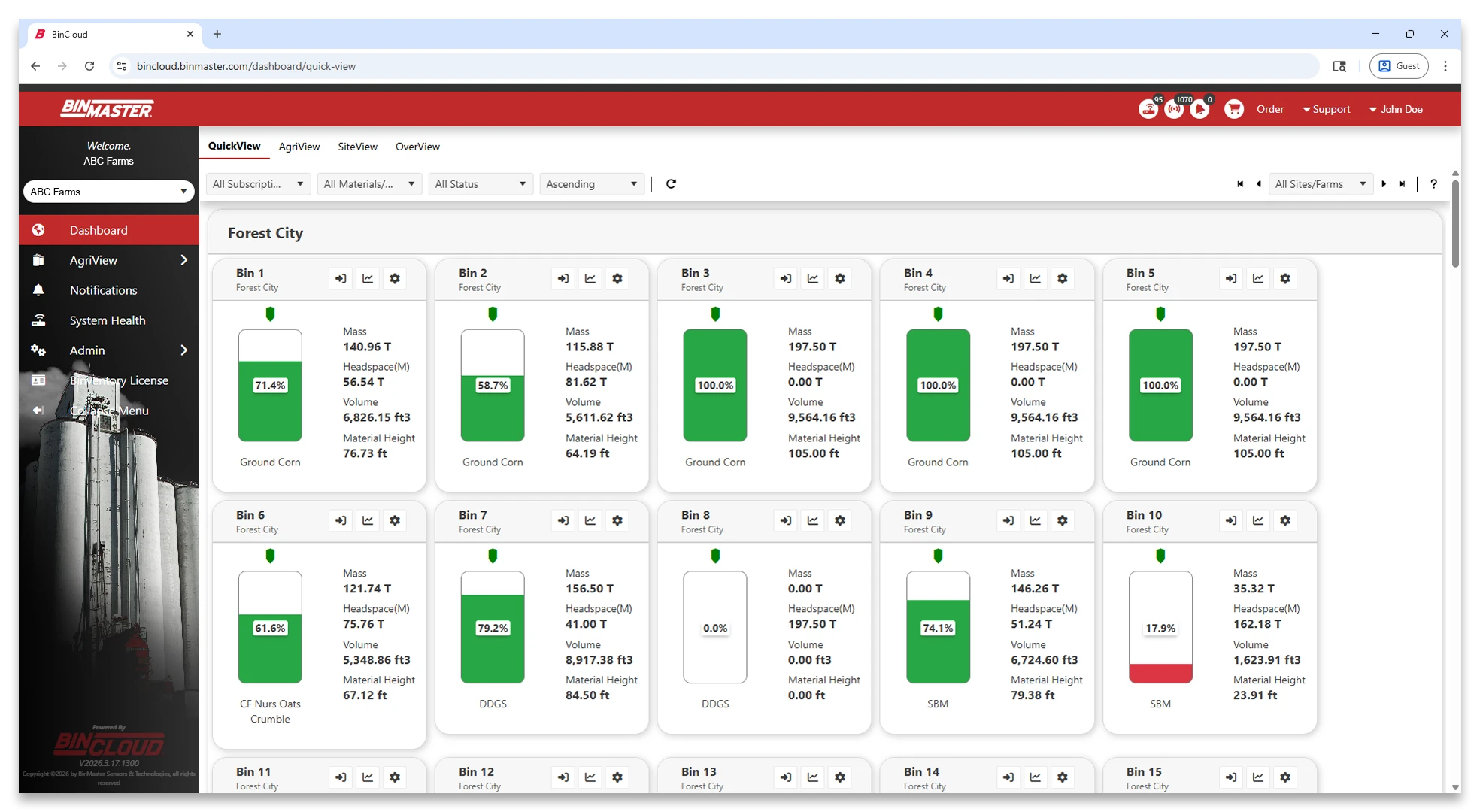
Task: Open Bin 1 login arrow icon
Action: coord(341,279)
